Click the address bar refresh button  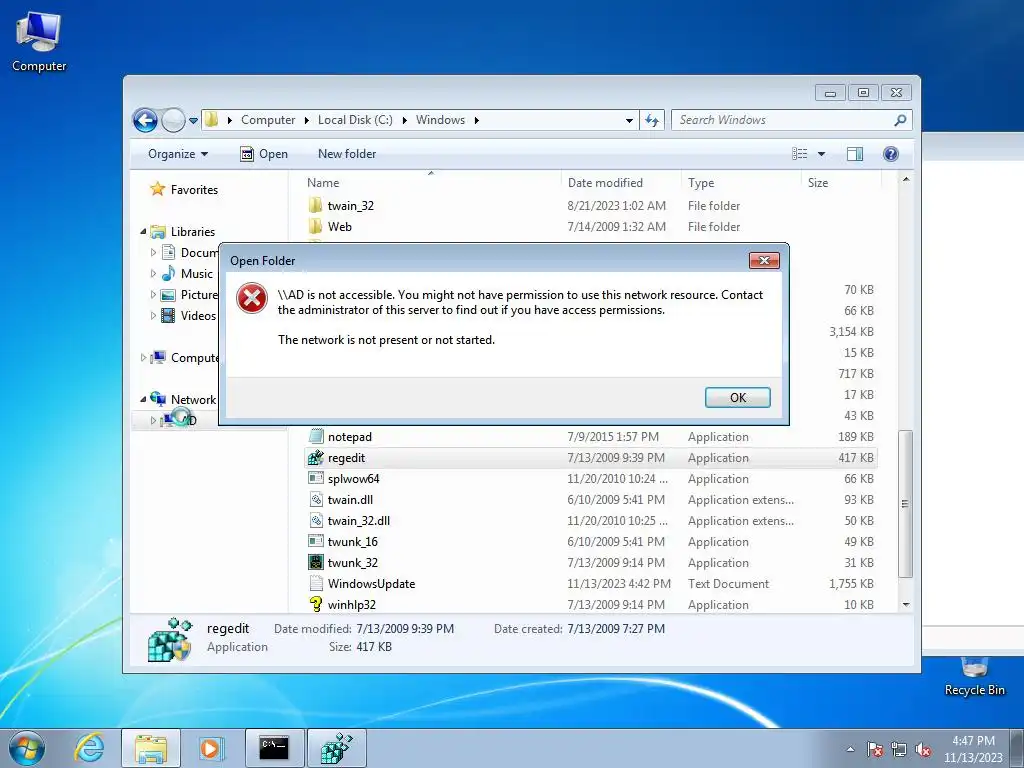(652, 120)
